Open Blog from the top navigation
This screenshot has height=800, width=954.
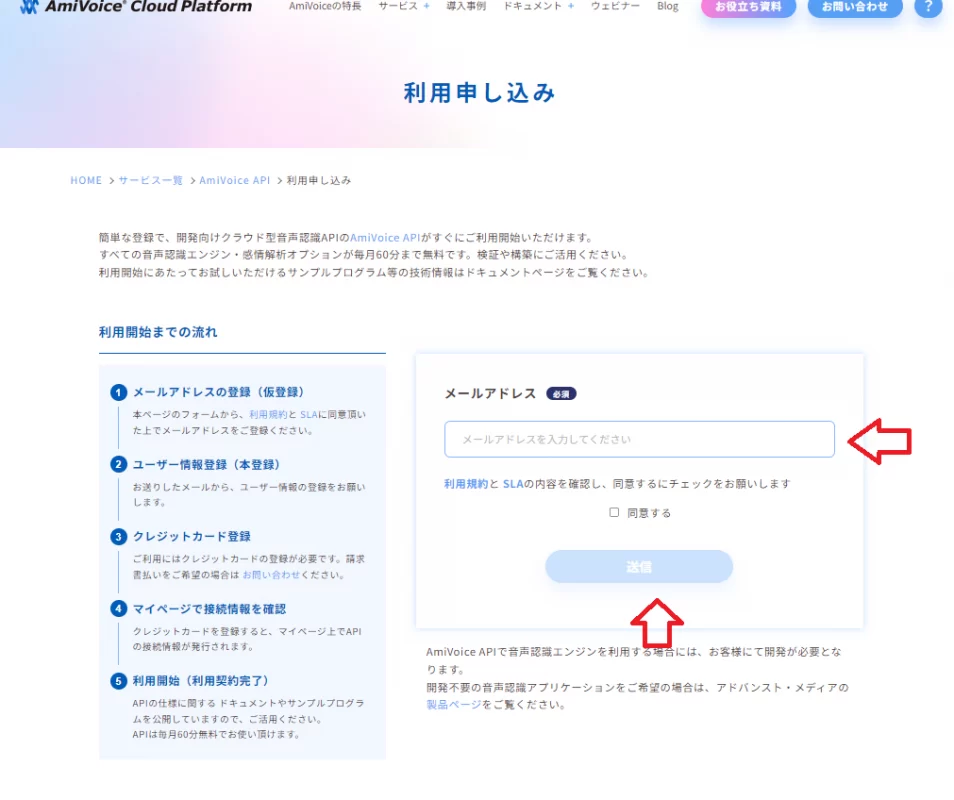click(x=667, y=6)
